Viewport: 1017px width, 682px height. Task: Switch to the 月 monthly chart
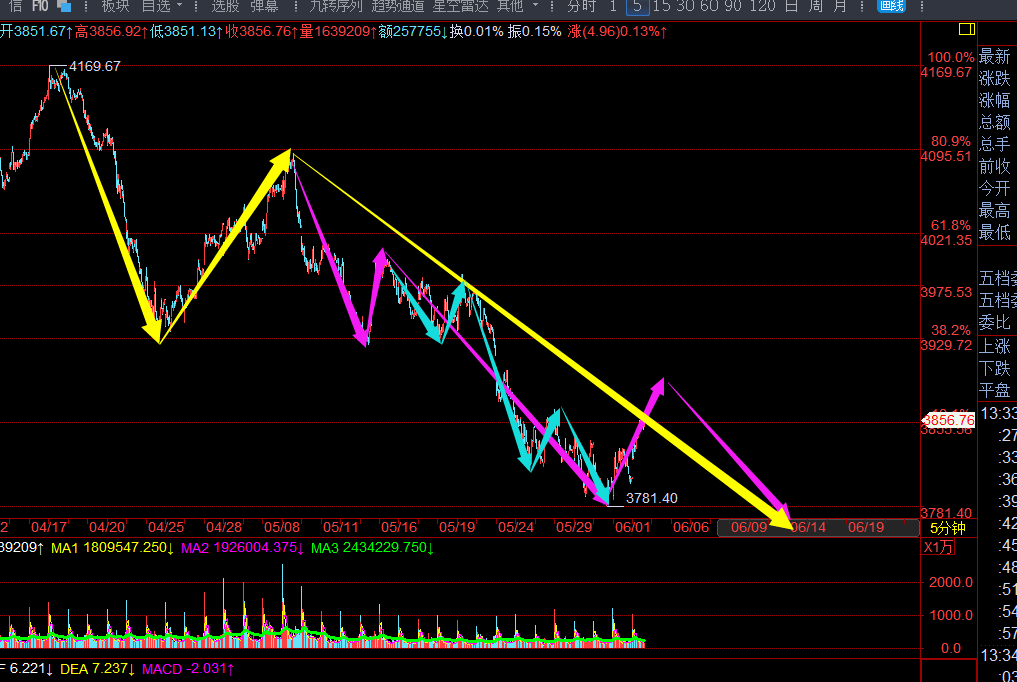click(840, 6)
